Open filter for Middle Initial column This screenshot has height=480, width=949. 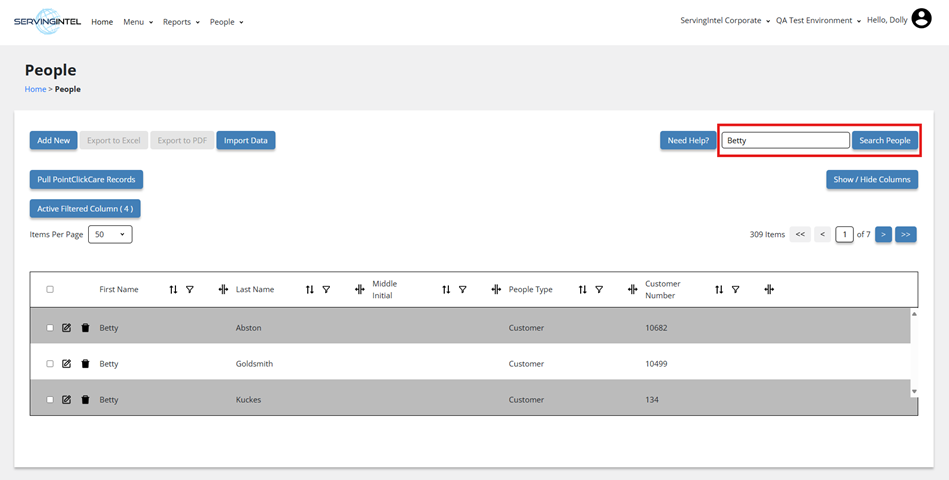coord(462,290)
